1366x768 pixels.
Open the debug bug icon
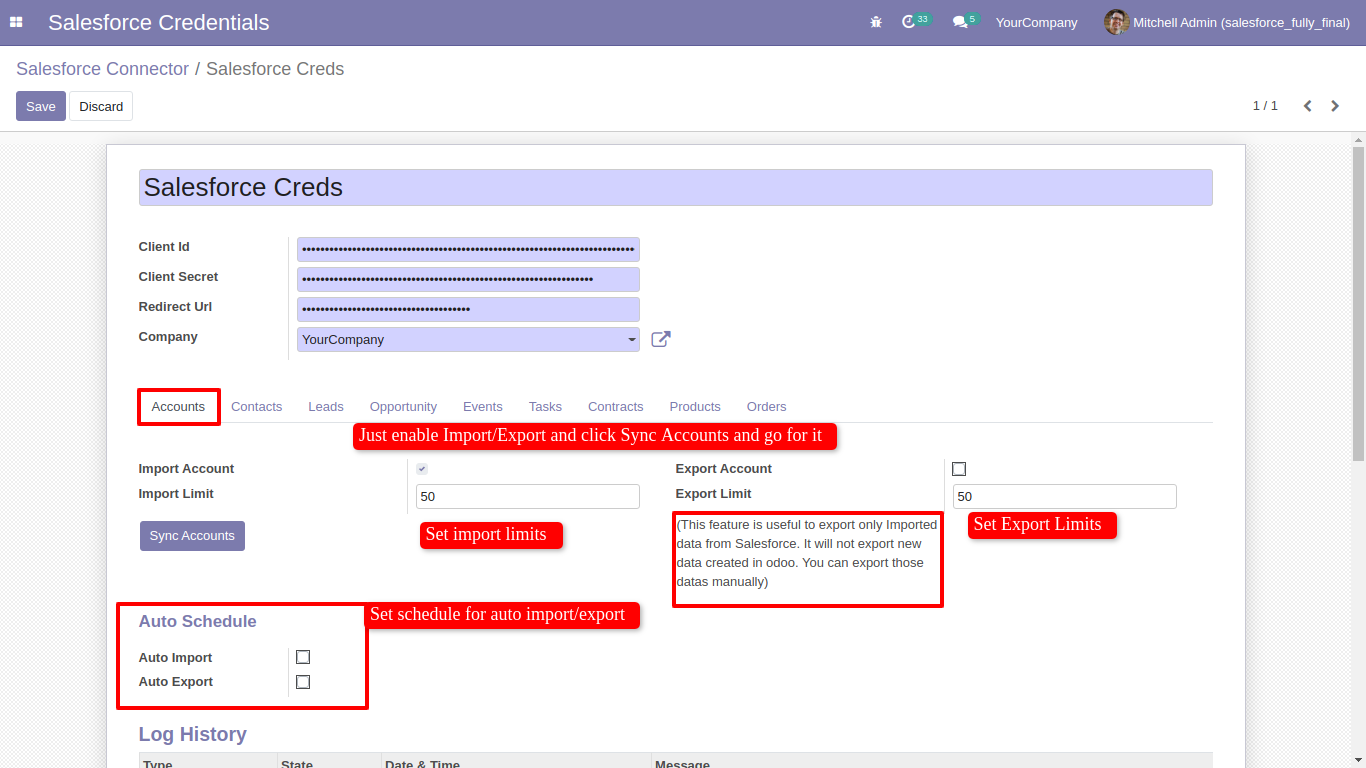pyautogui.click(x=876, y=22)
